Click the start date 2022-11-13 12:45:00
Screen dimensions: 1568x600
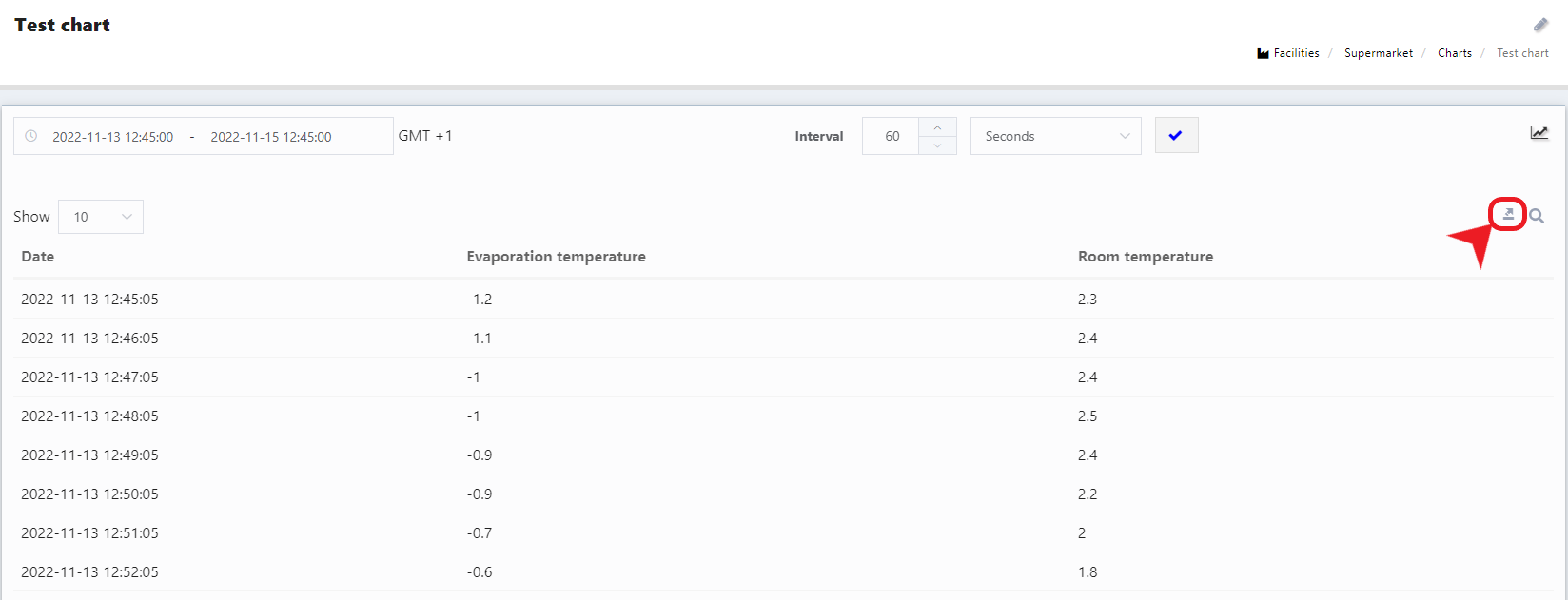tap(112, 137)
